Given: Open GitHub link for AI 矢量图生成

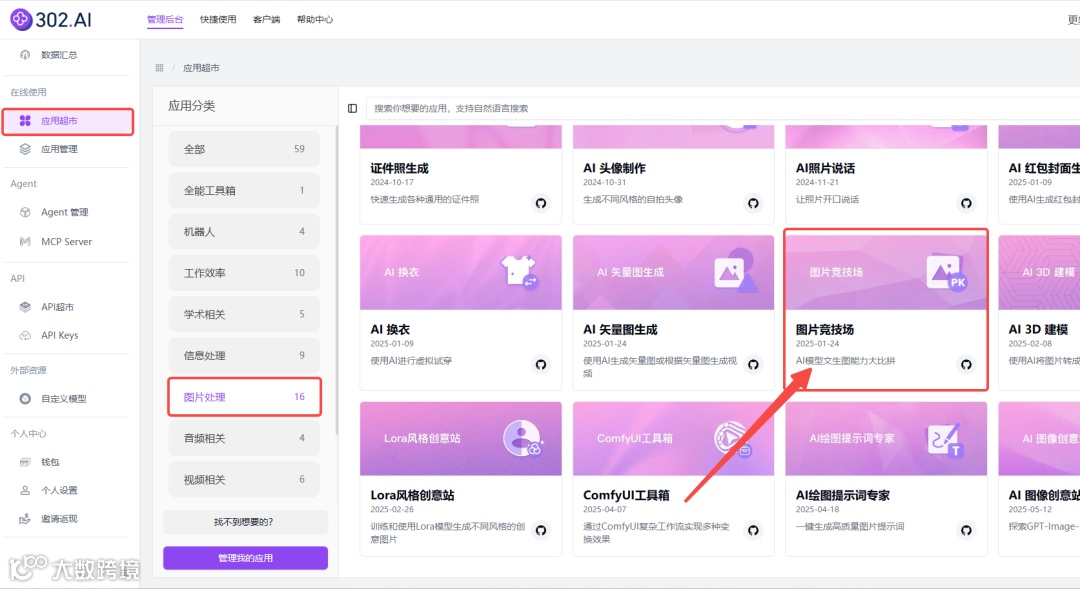Looking at the screenshot, I should click(x=753, y=364).
